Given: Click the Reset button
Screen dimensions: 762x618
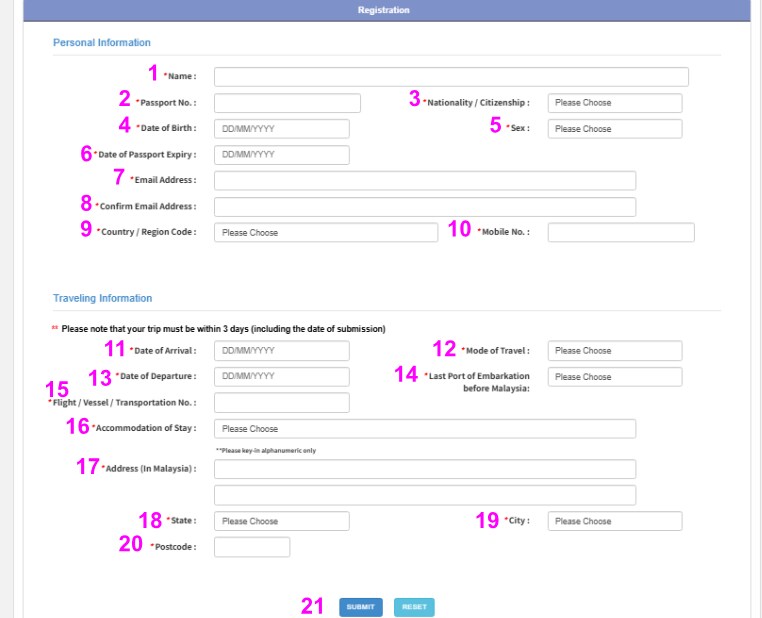Looking at the screenshot, I should point(414,607).
